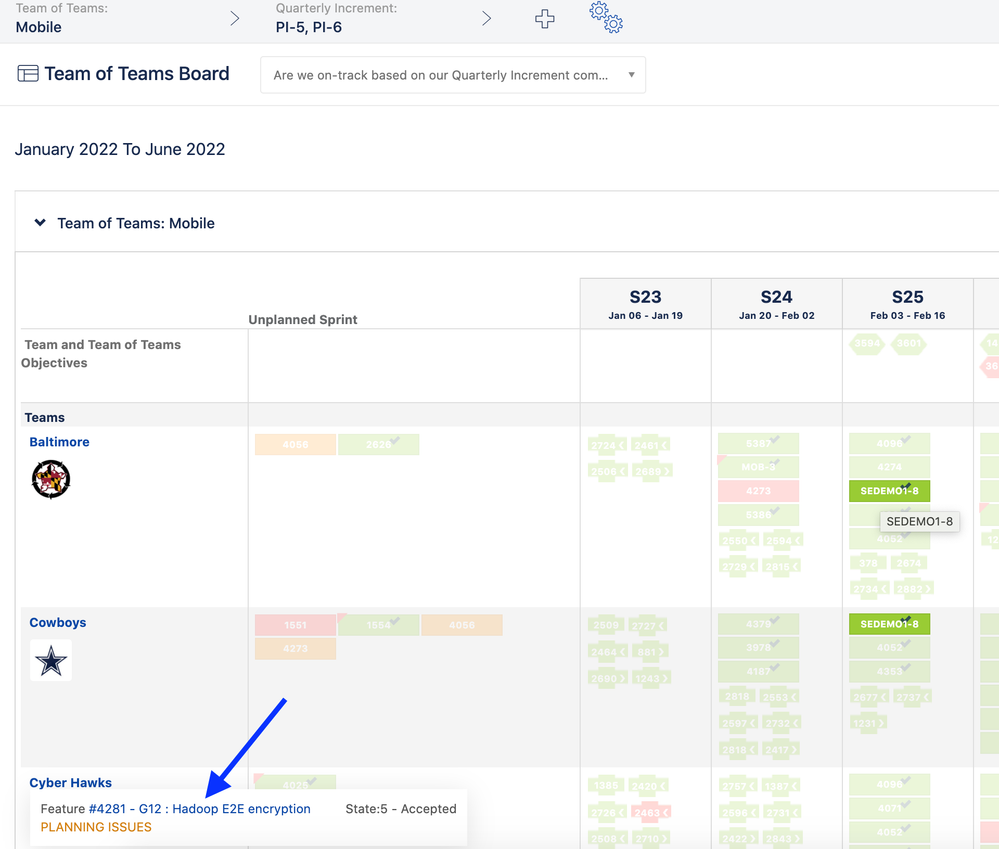Open Baltimore S25 feature card 4274
This screenshot has height=849, width=999.
point(889,467)
